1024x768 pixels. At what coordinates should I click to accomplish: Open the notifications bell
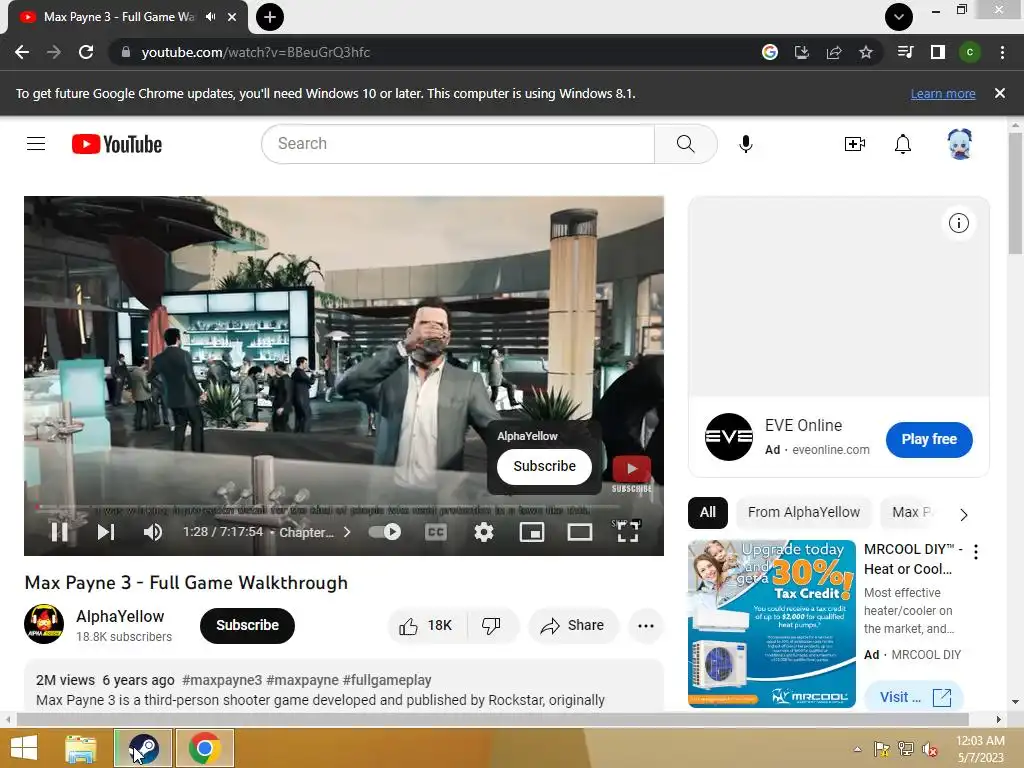(903, 144)
